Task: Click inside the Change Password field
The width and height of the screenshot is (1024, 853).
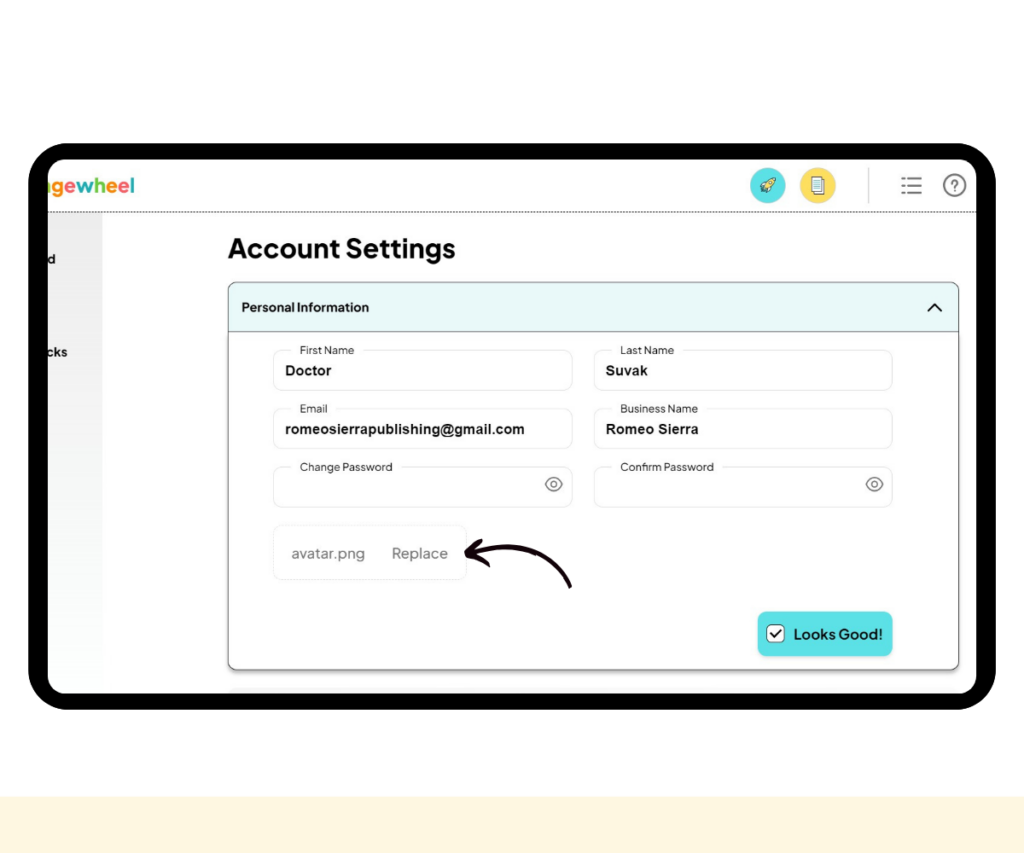Action: pyautogui.click(x=410, y=487)
